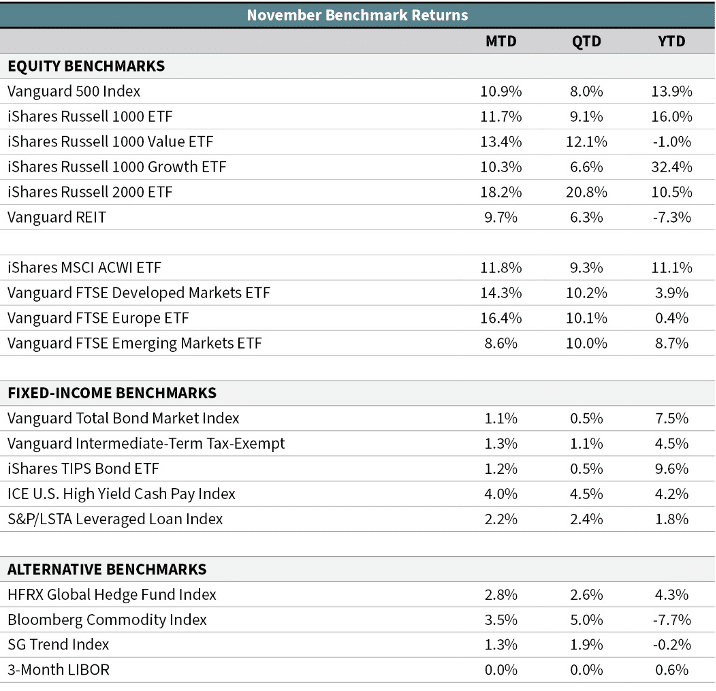Select the MTD column header
Viewport: 716px width, 691px height.
(x=501, y=41)
